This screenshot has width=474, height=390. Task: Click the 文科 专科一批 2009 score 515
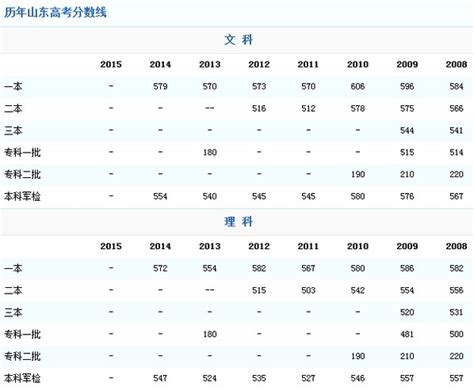click(x=407, y=152)
